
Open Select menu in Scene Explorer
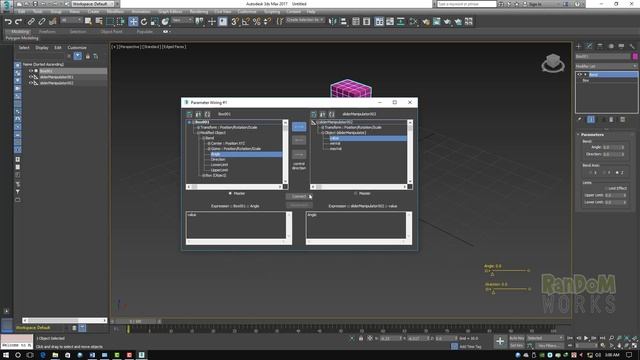24,48
